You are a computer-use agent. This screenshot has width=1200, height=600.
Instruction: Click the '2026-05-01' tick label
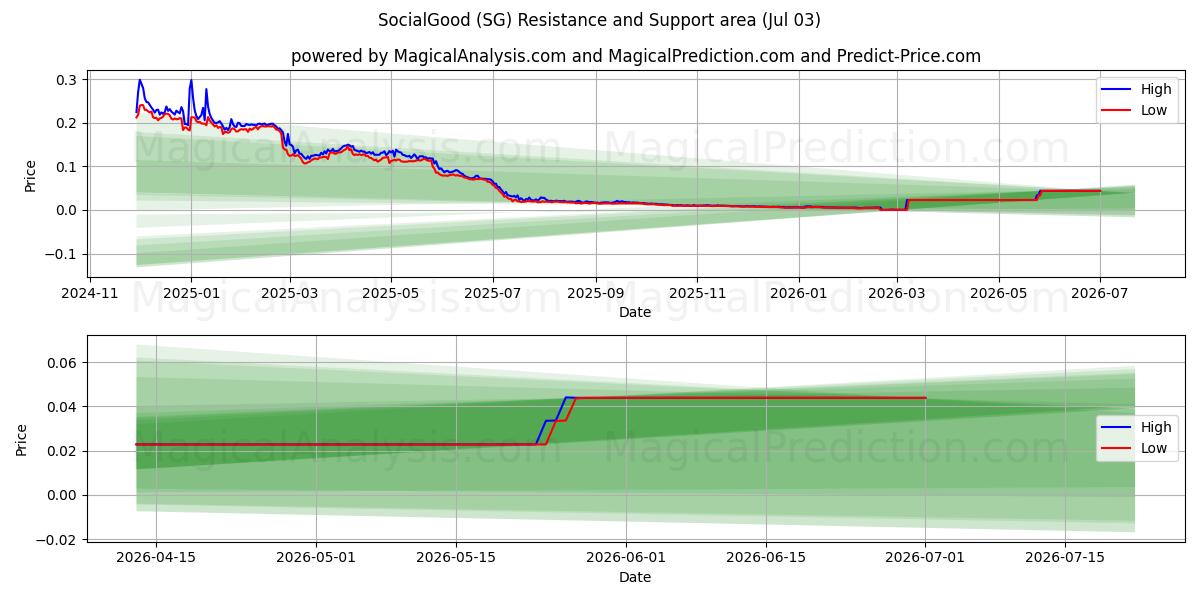coord(316,558)
